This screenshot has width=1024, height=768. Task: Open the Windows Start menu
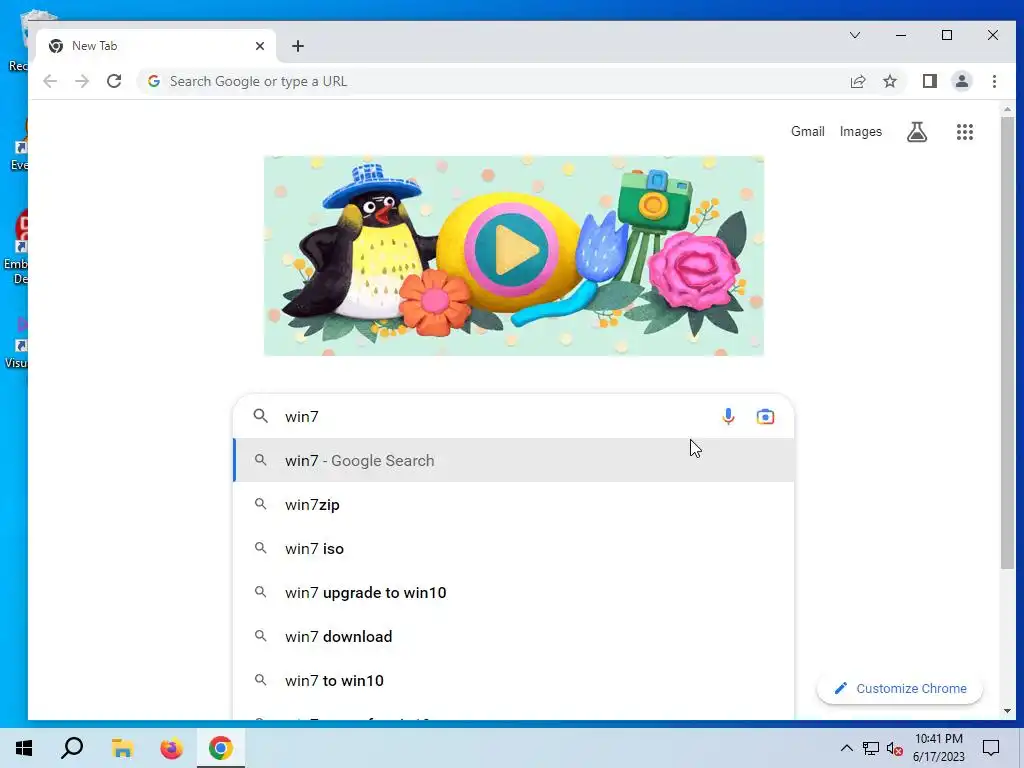coord(24,748)
